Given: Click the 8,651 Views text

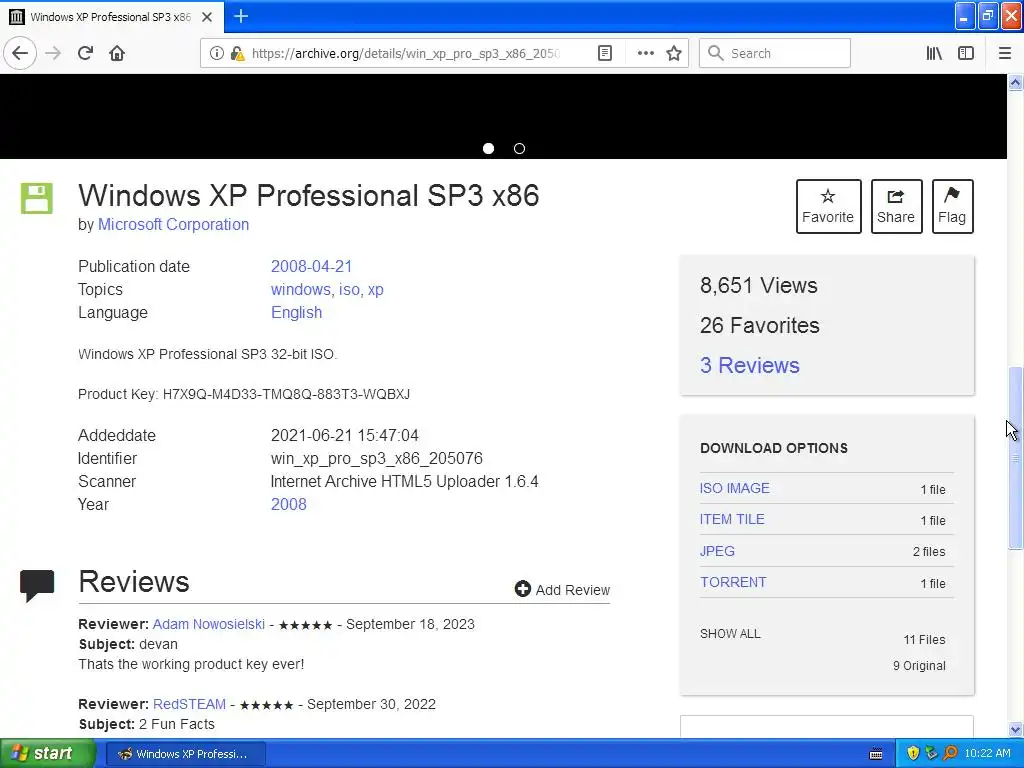Looking at the screenshot, I should pos(759,285).
